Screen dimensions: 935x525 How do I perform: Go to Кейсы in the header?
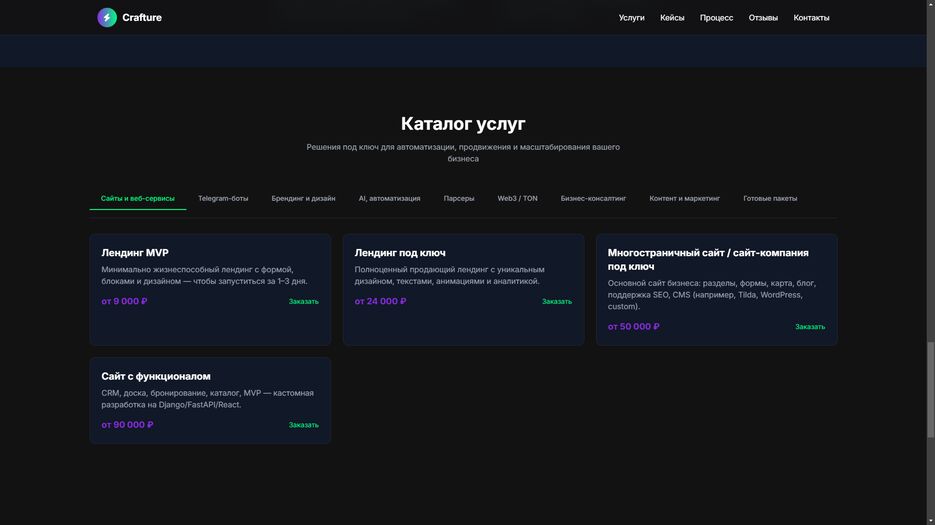(x=672, y=18)
